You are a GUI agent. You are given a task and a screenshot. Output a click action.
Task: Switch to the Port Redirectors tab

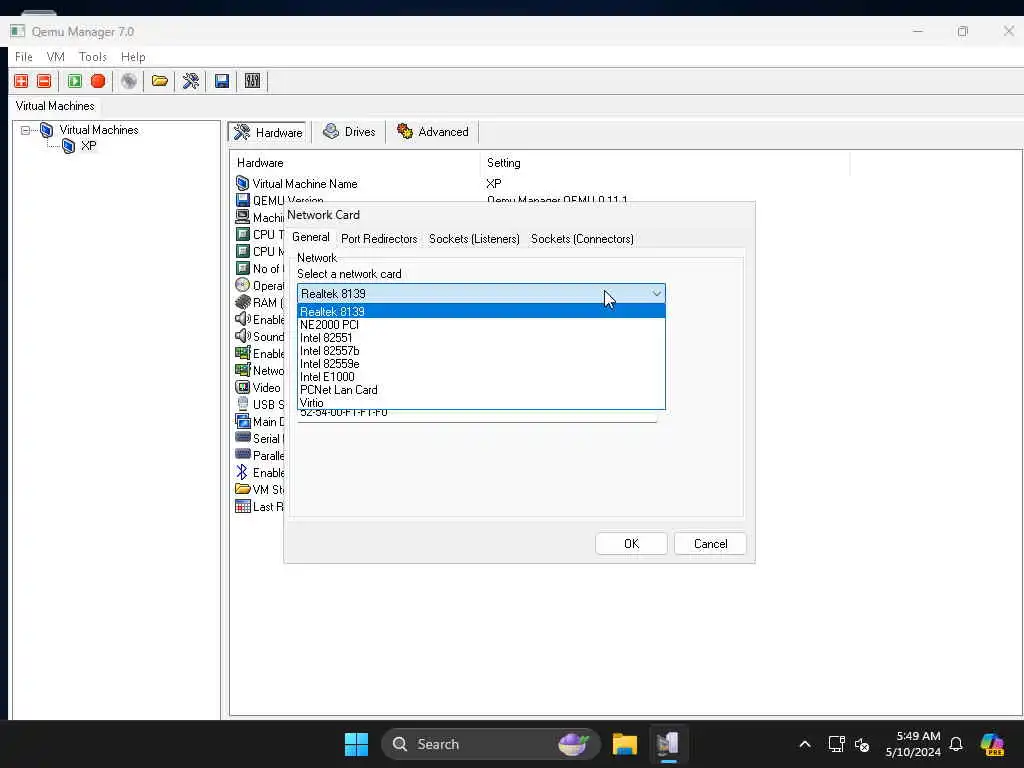coord(379,239)
